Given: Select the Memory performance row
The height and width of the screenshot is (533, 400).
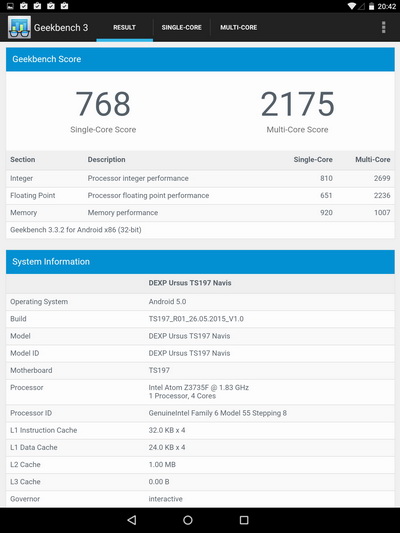Looking at the screenshot, I should 200,213.
